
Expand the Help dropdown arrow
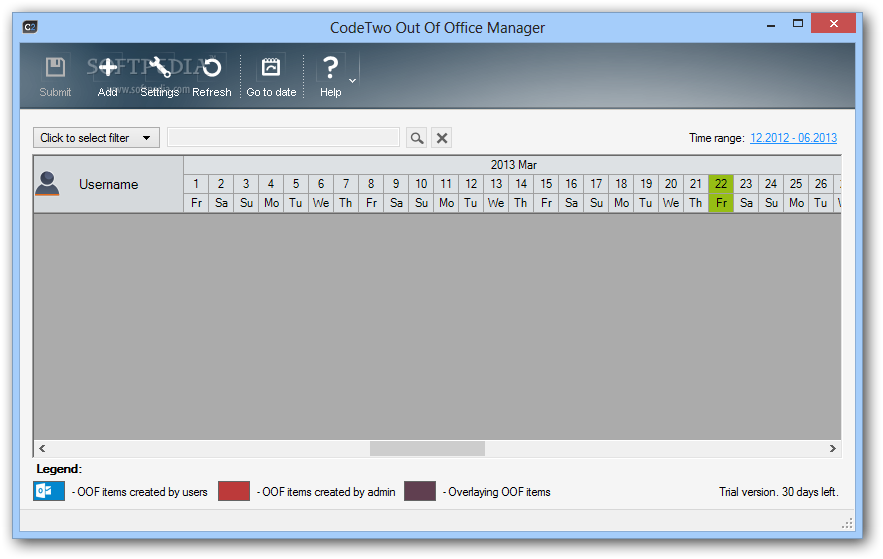pyautogui.click(x=353, y=81)
